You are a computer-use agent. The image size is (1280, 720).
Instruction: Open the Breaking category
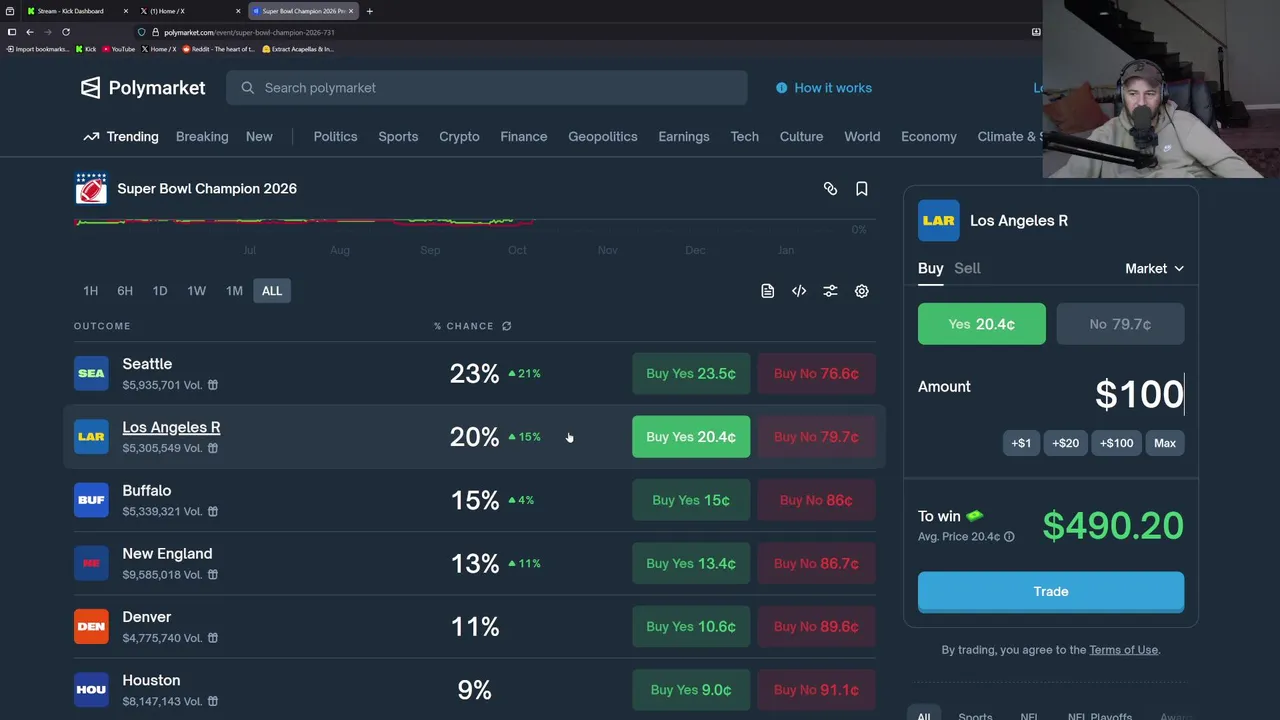click(202, 137)
